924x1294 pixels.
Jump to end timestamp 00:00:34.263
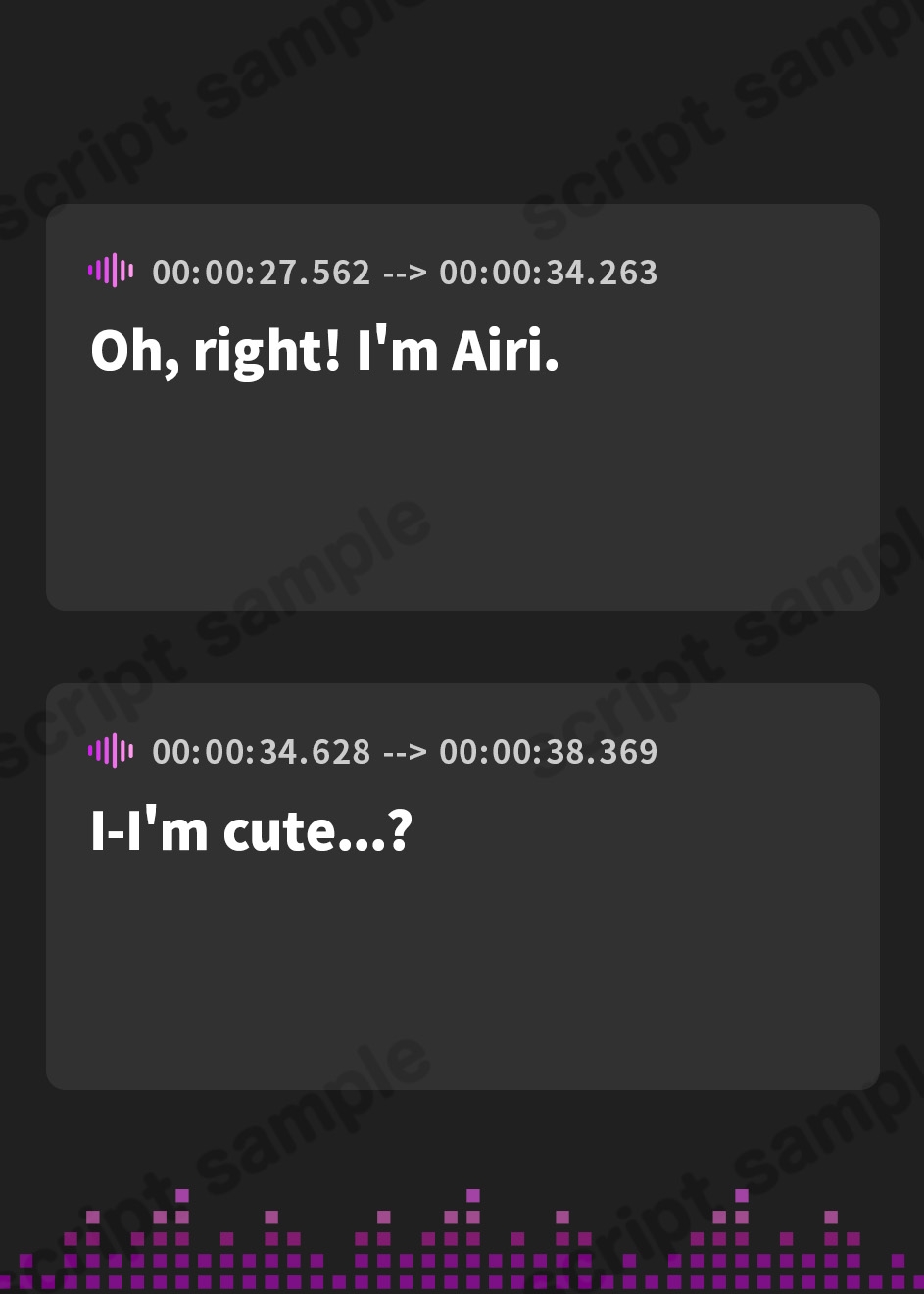[548, 273]
